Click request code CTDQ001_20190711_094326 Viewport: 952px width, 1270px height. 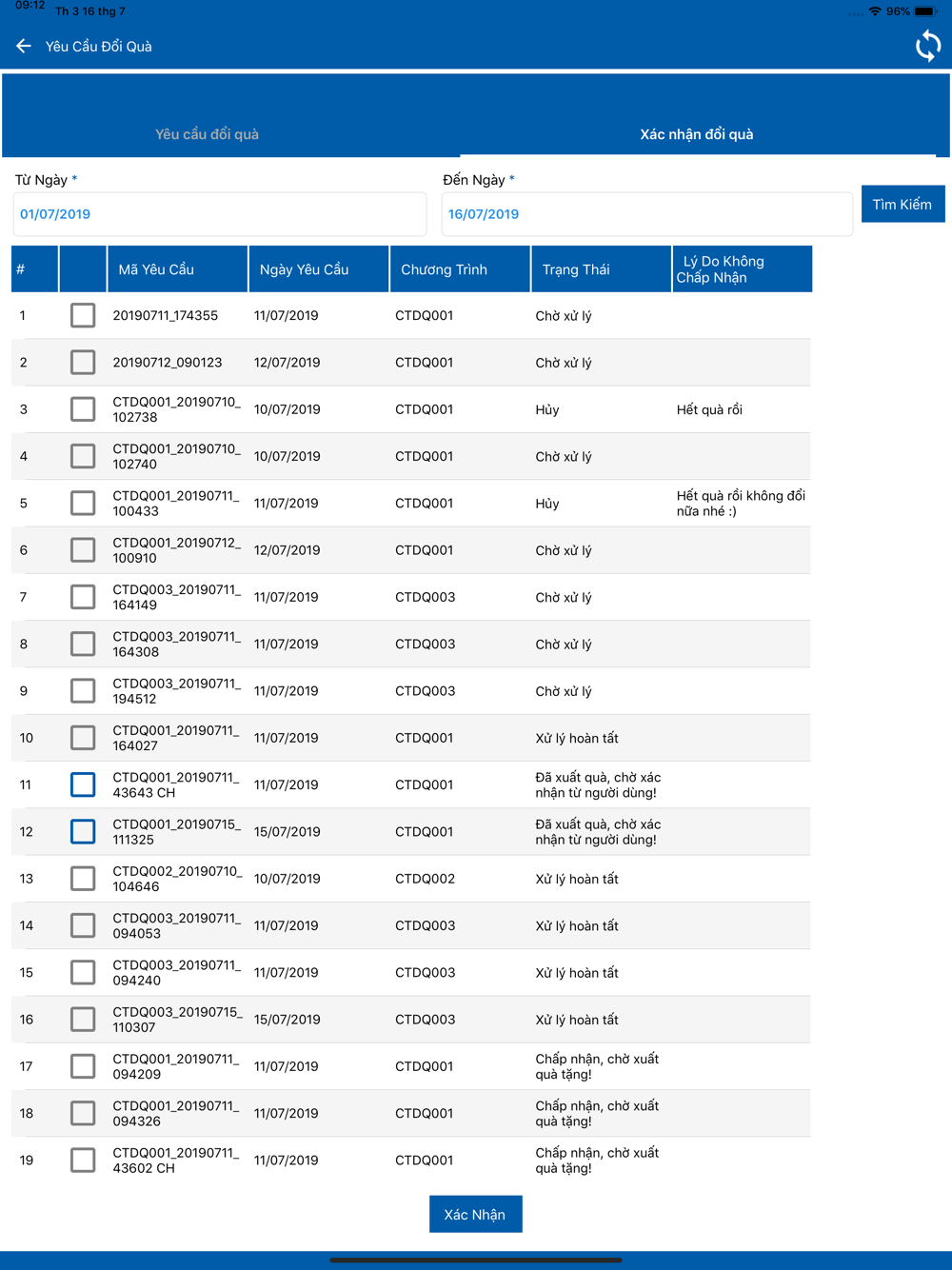click(x=176, y=1113)
